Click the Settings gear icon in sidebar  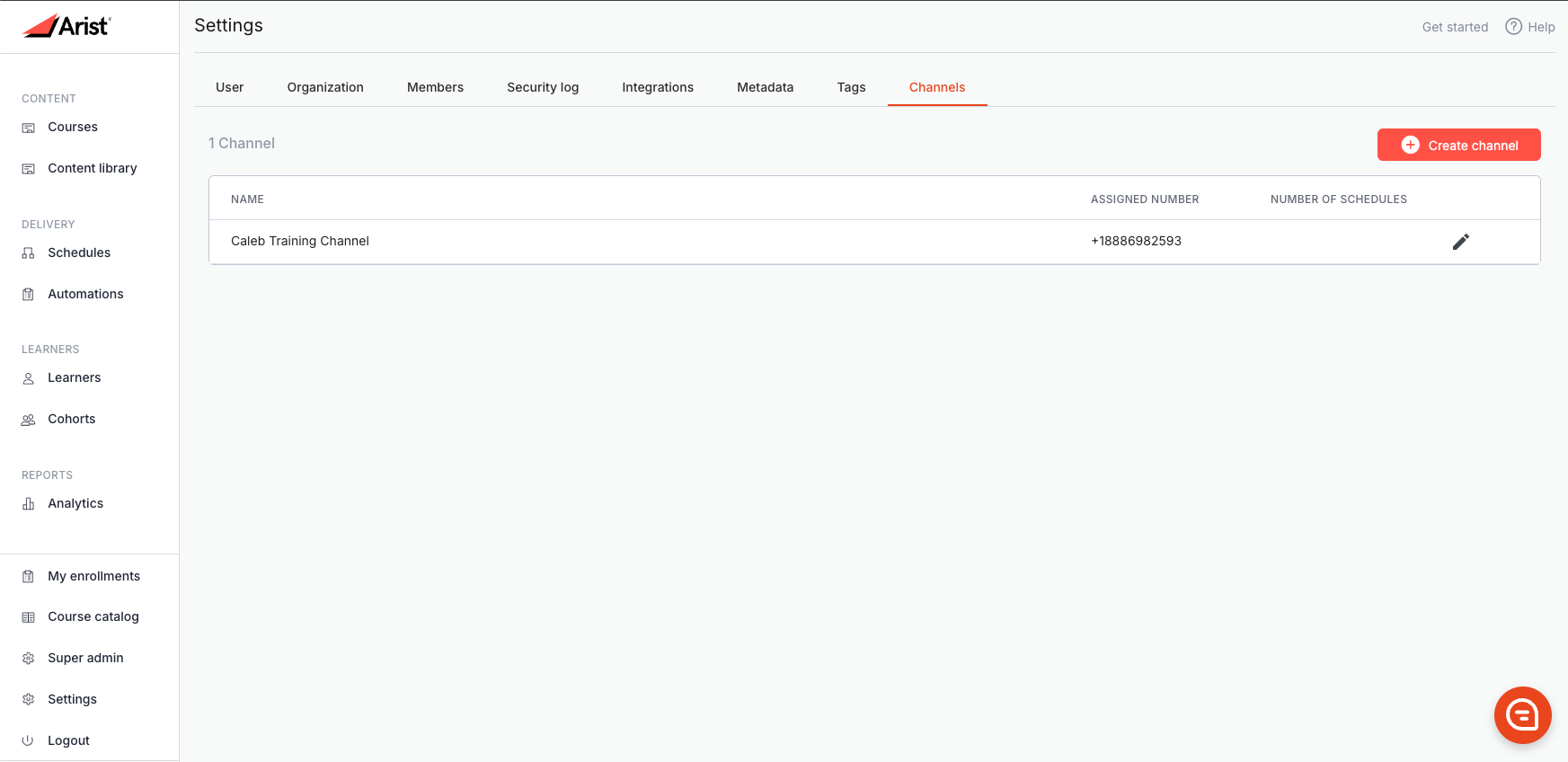tap(29, 700)
